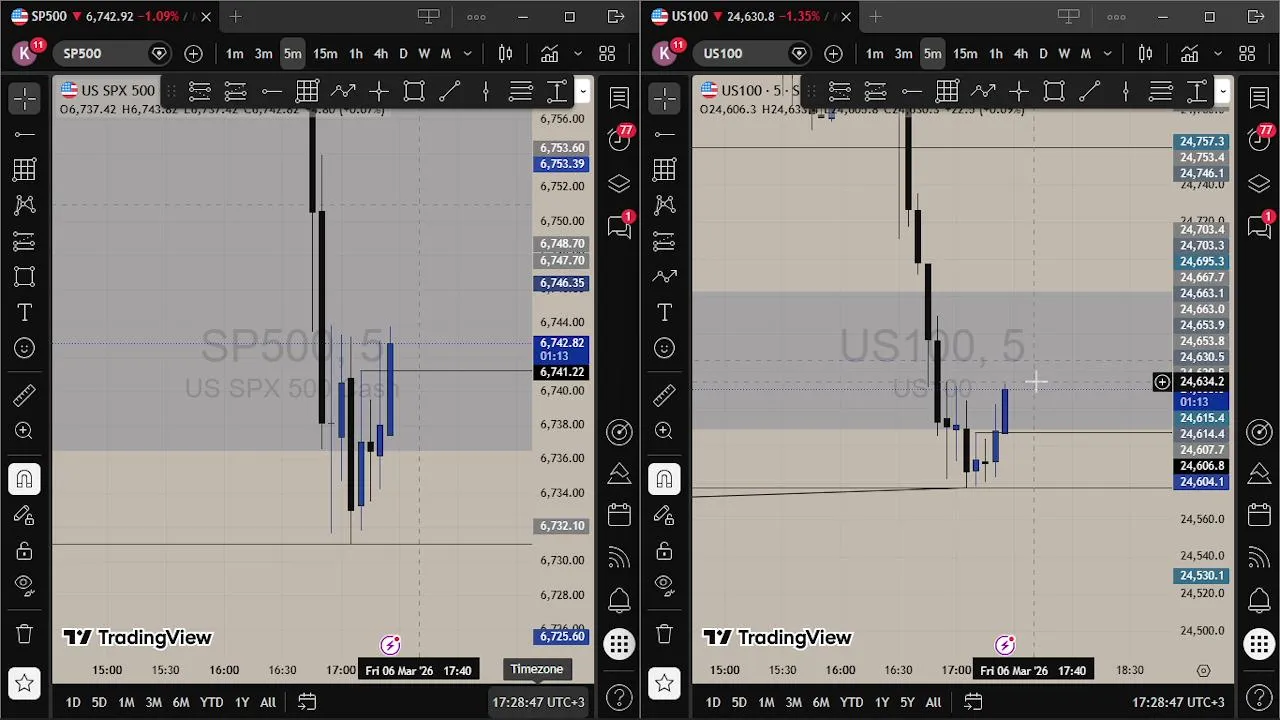The height and width of the screenshot is (720, 1280).
Task: Open chats panel with badge in US100 window
Action: (x=1259, y=227)
